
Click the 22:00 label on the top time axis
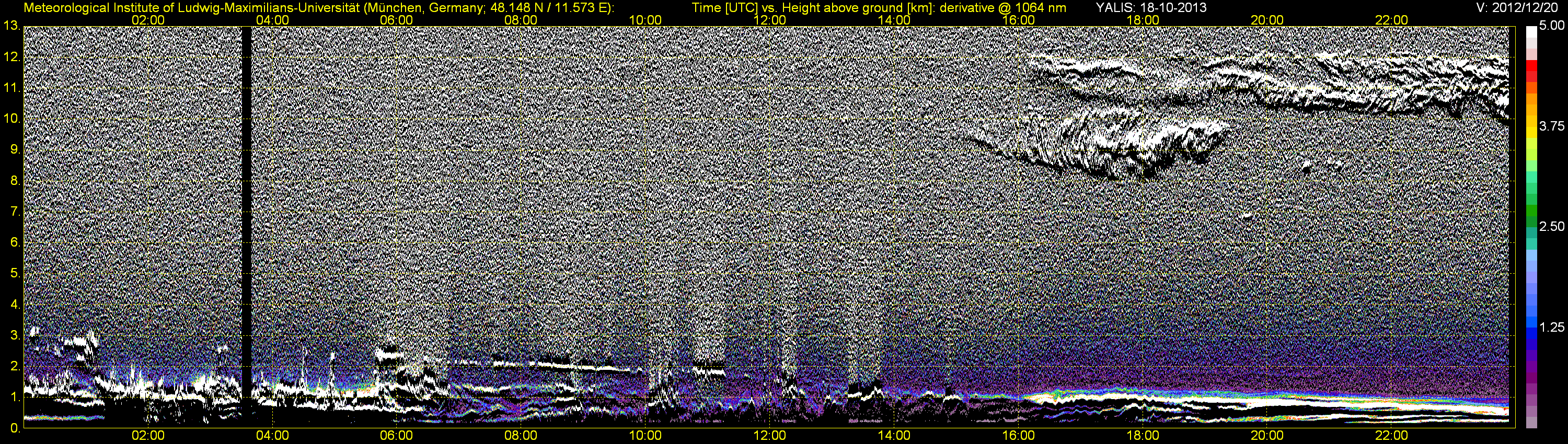tap(1391, 20)
